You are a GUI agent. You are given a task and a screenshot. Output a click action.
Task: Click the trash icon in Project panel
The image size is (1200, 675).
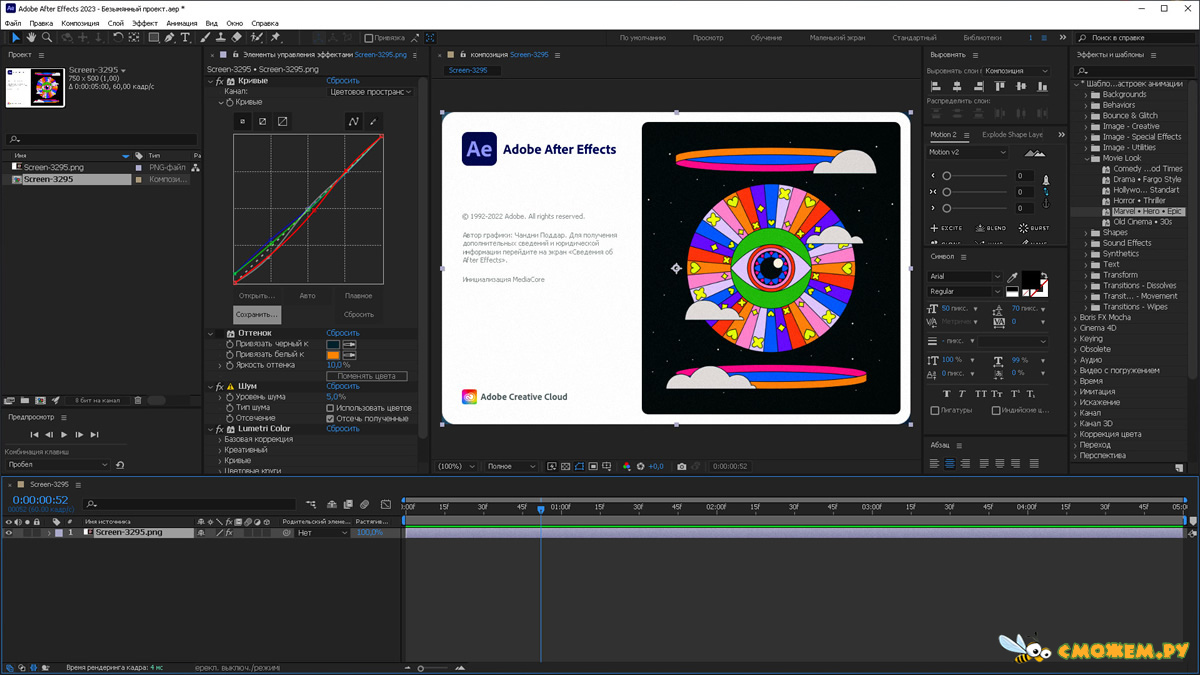(138, 400)
